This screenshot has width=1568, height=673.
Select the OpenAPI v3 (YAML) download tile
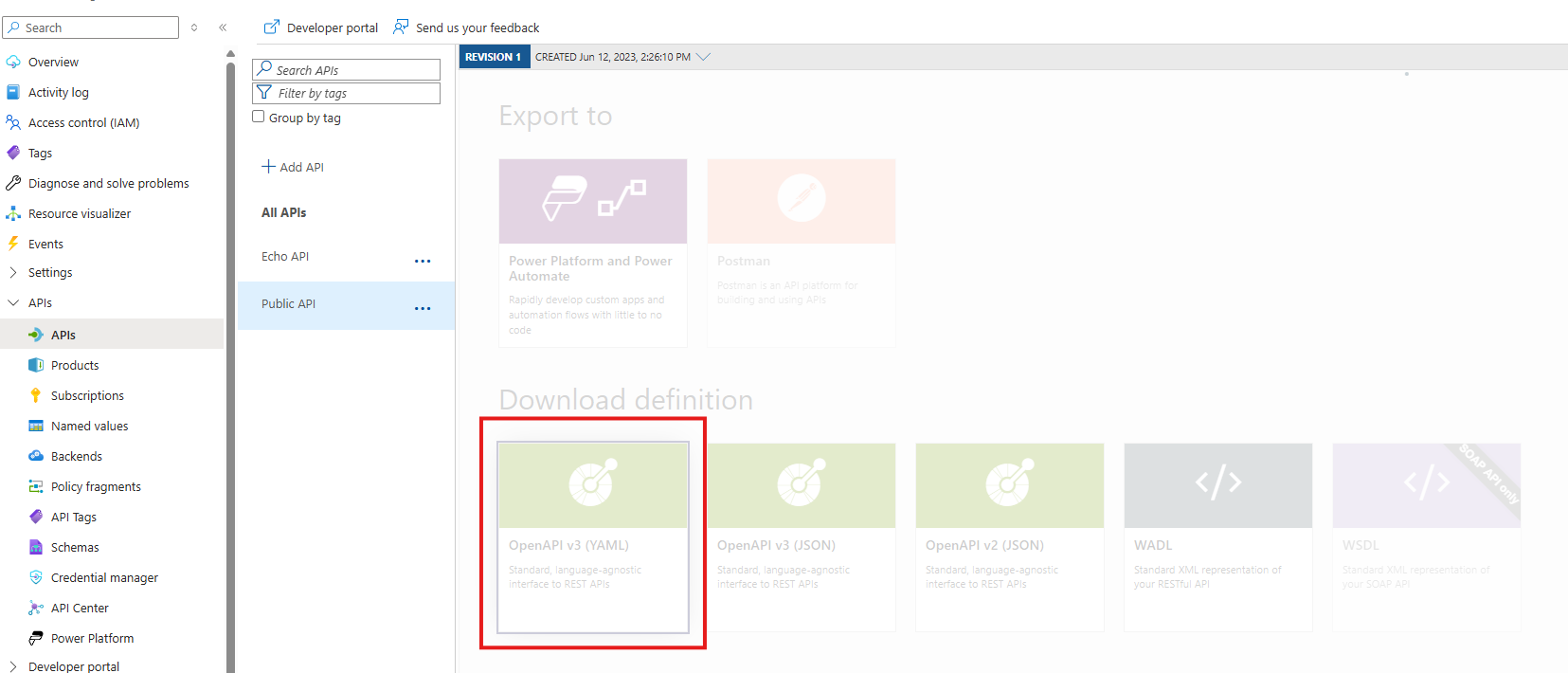pos(593,536)
